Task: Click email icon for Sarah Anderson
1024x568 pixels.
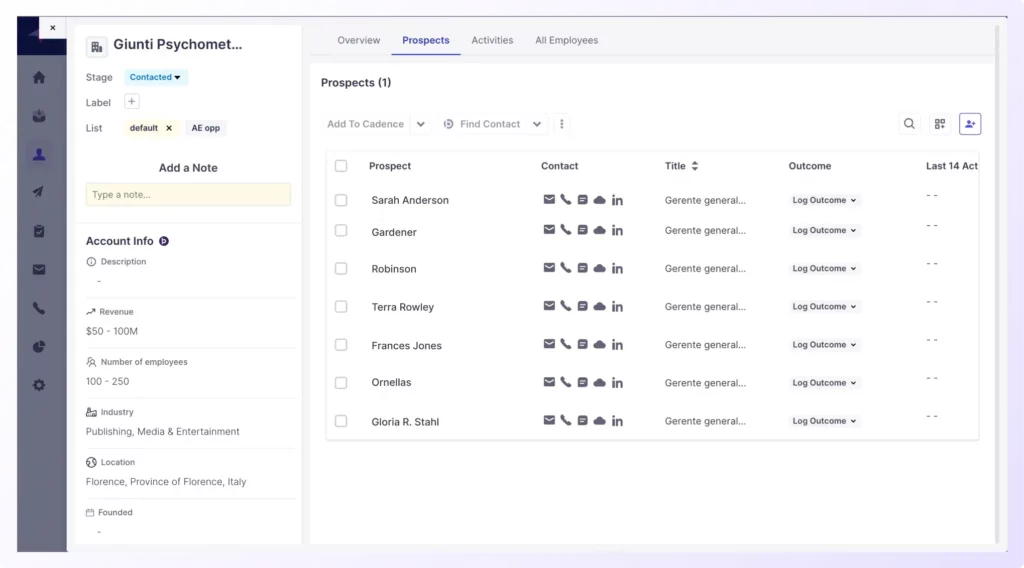Action: 549,200
